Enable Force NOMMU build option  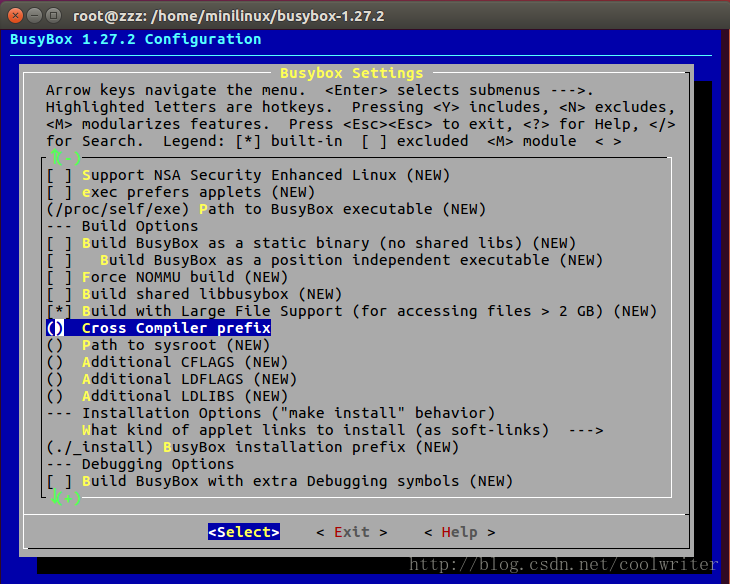(59, 278)
